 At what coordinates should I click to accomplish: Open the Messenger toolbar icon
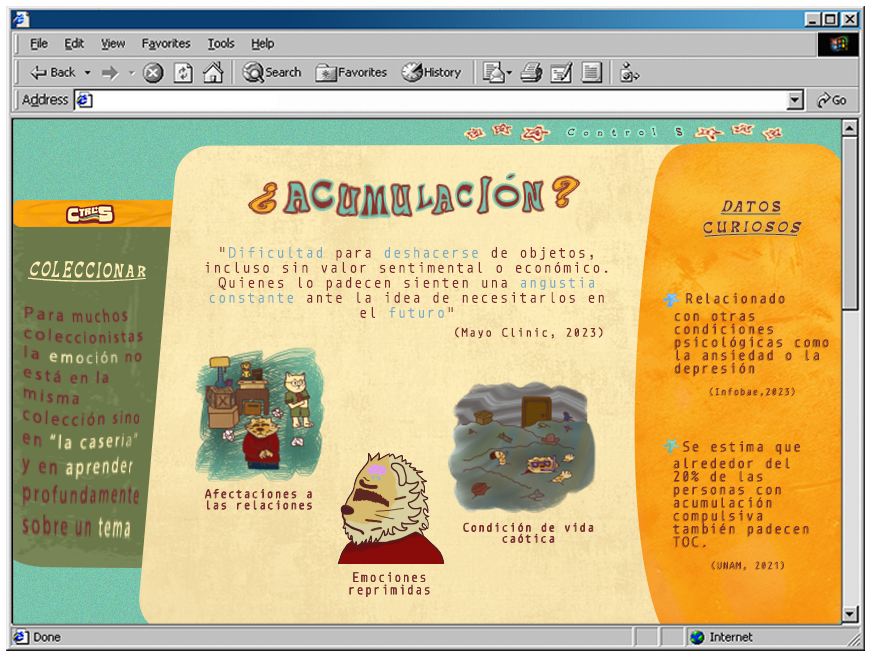pos(629,73)
